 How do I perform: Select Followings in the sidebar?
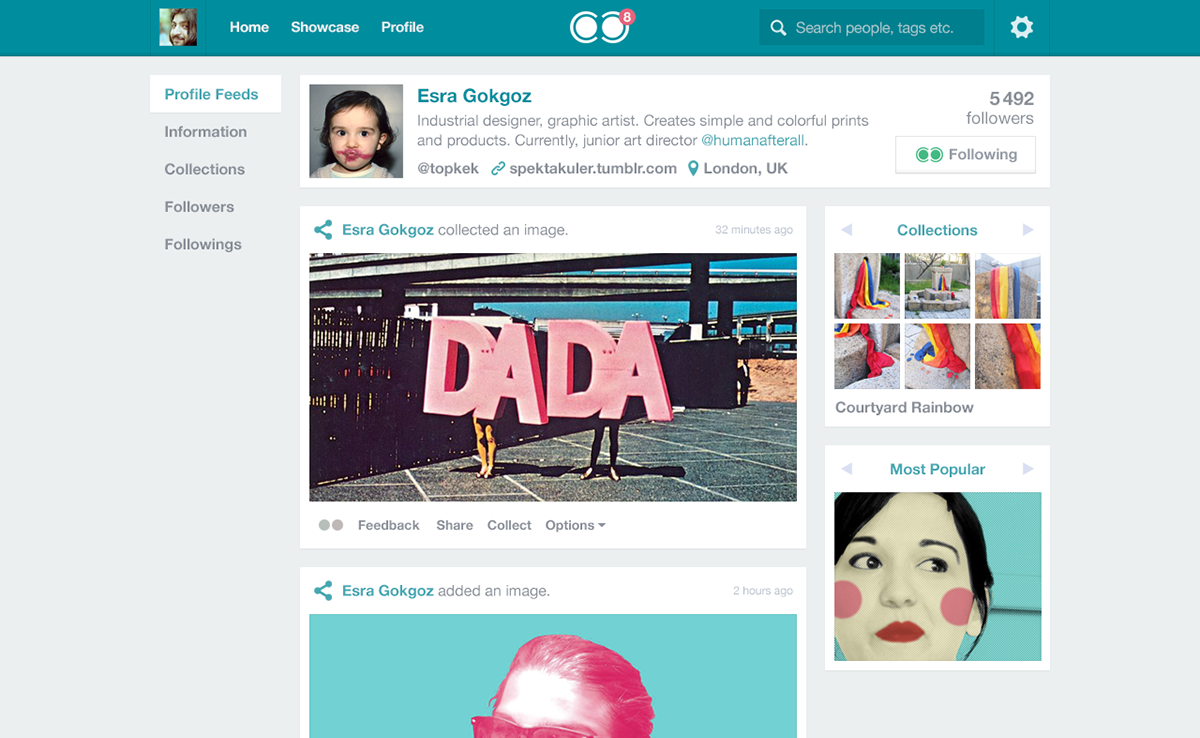coord(203,244)
